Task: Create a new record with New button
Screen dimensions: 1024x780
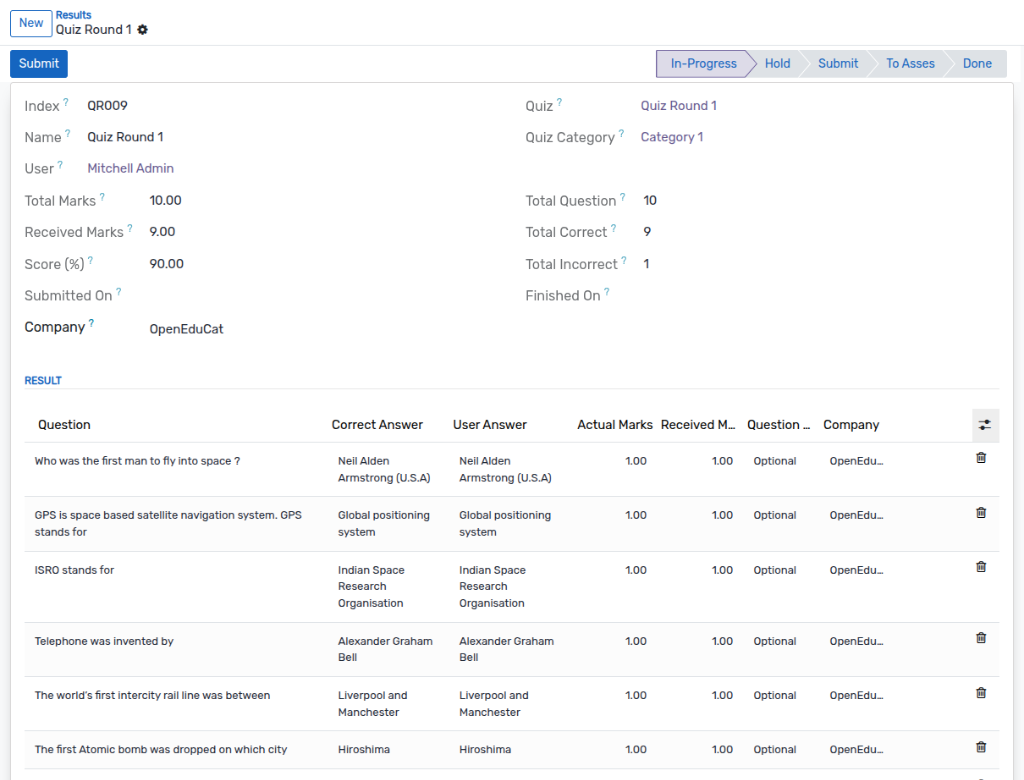Action: tap(31, 24)
